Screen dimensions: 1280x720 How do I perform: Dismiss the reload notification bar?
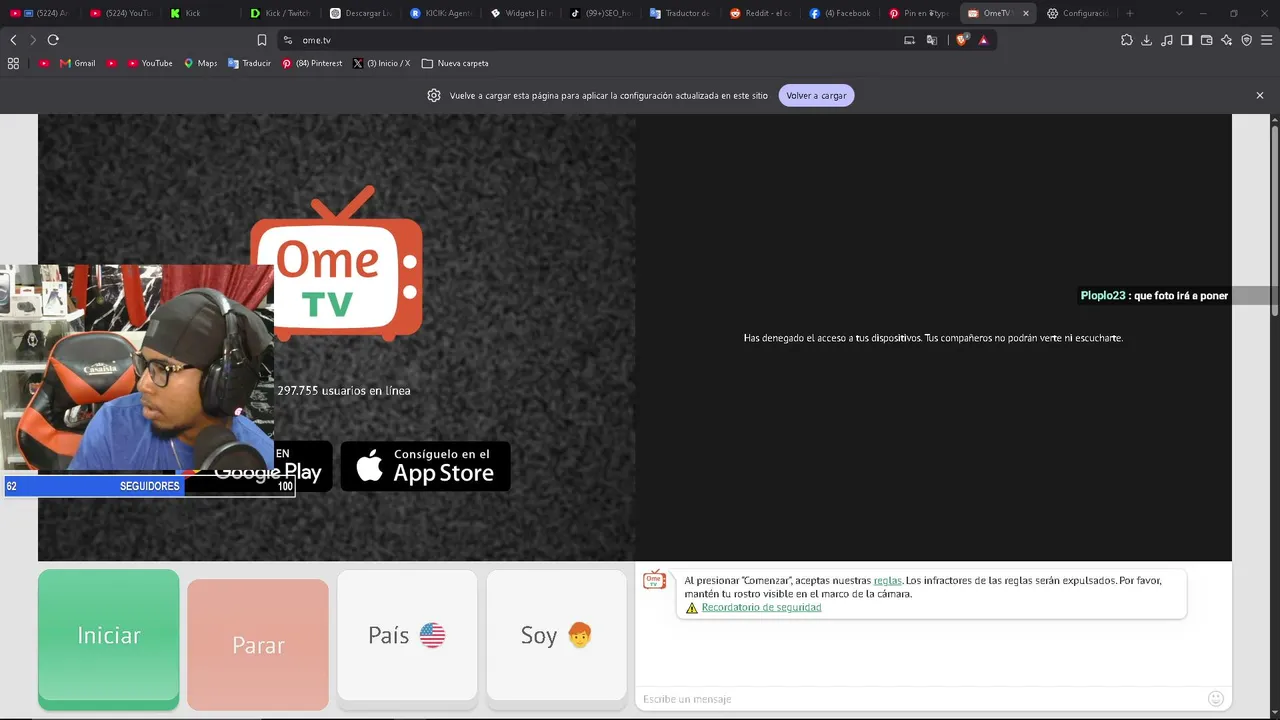click(1260, 96)
